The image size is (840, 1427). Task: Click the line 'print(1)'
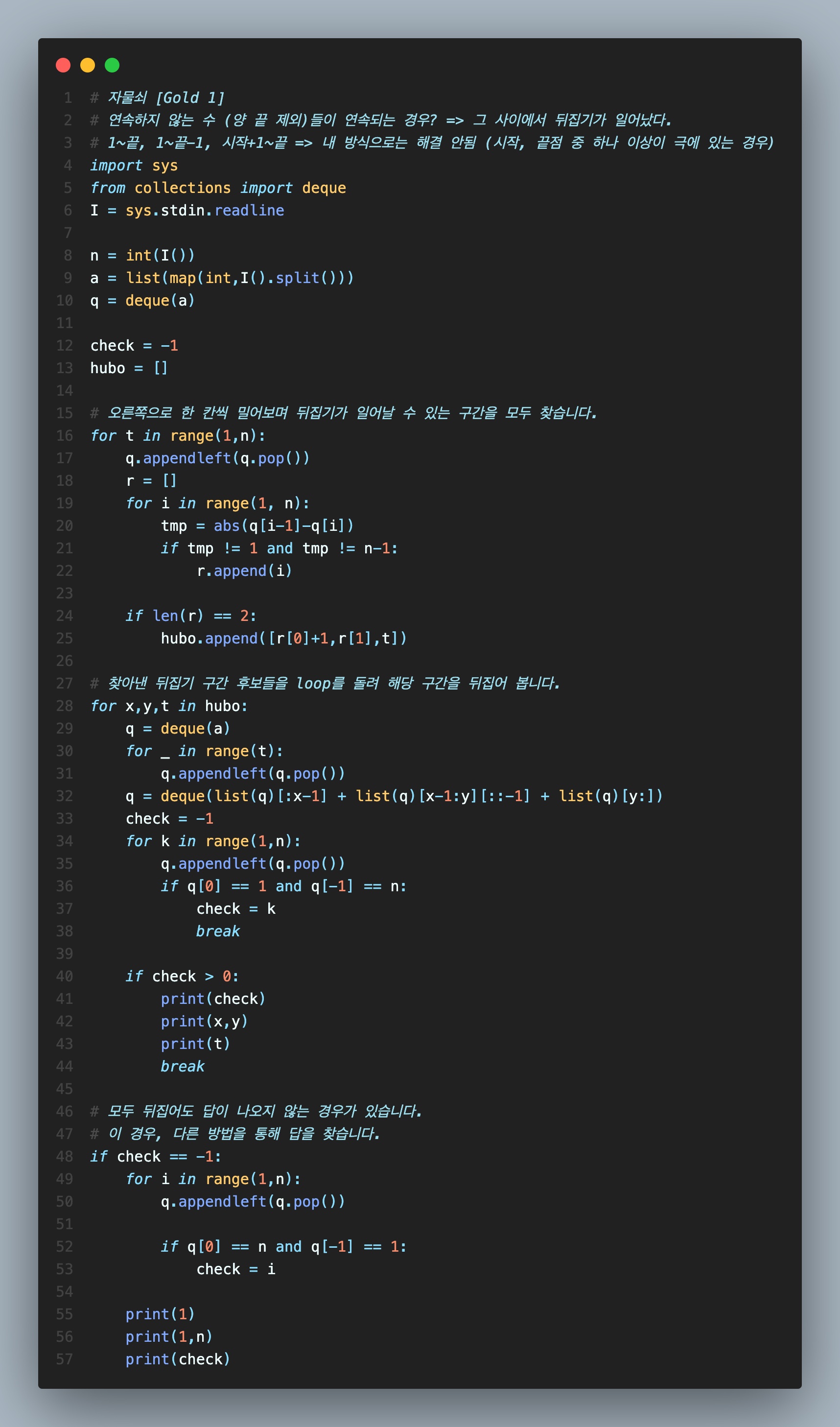point(160,1314)
